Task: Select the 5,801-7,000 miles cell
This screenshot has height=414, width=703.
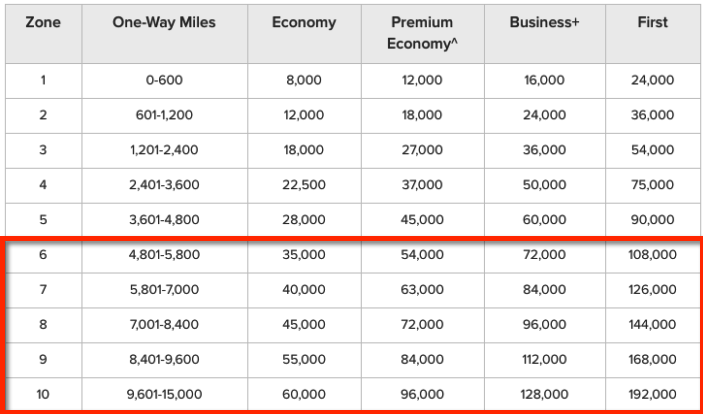Action: tap(164, 290)
